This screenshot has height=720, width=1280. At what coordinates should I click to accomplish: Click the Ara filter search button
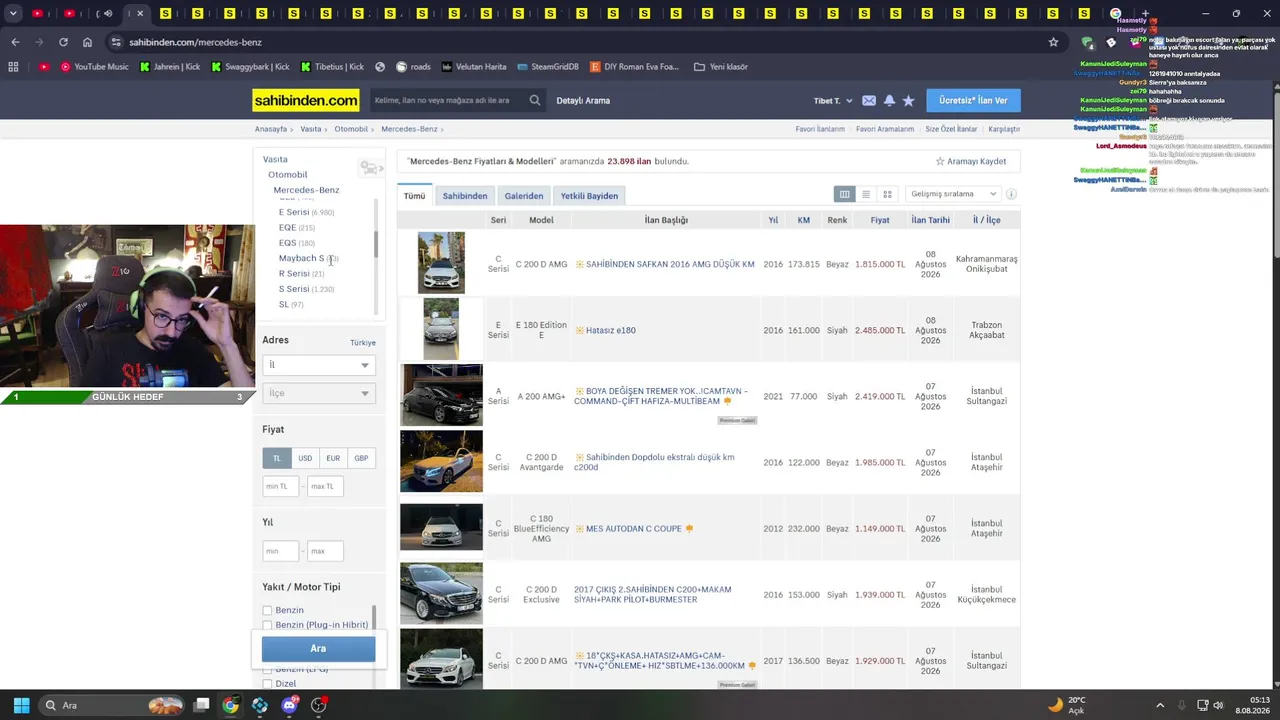(318, 649)
